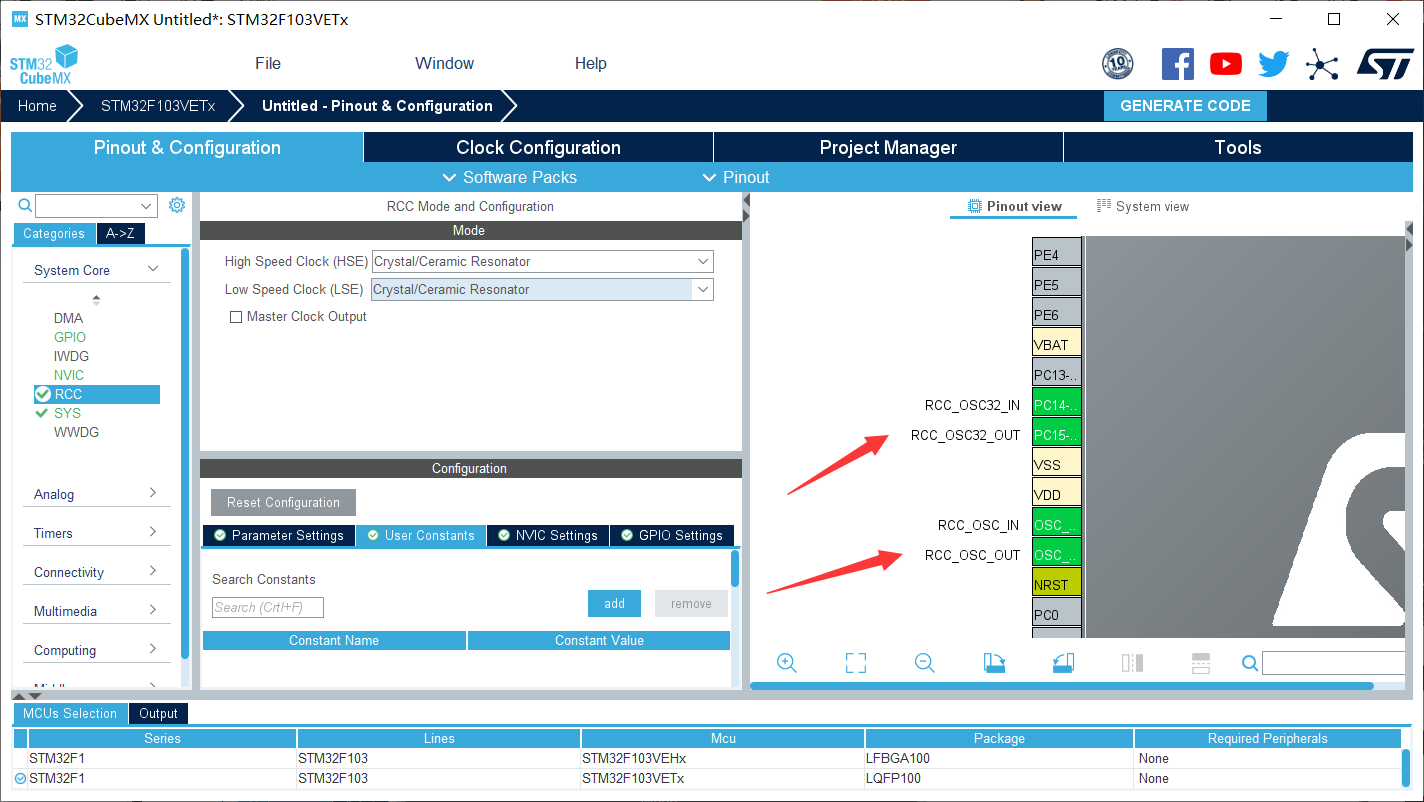Expand the Multimedia category
Viewport: 1424px width, 802px height.
153,610
